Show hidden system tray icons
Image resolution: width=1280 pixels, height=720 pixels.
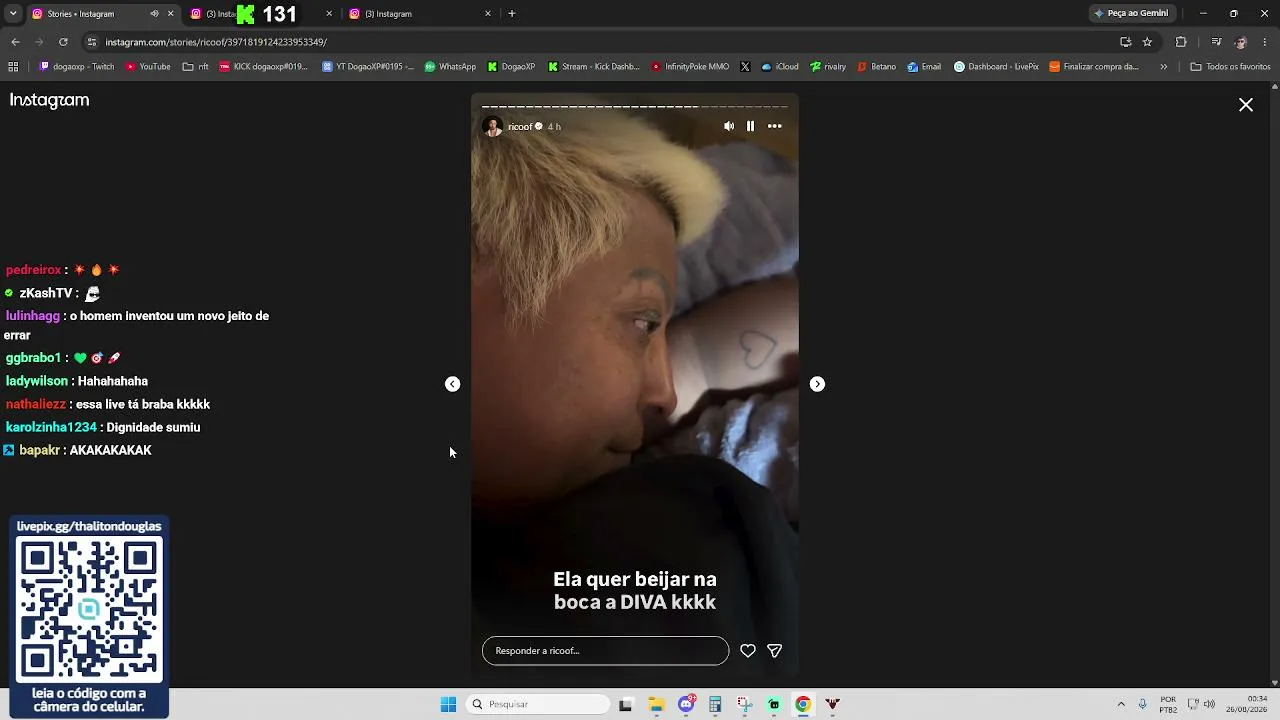click(x=1121, y=704)
